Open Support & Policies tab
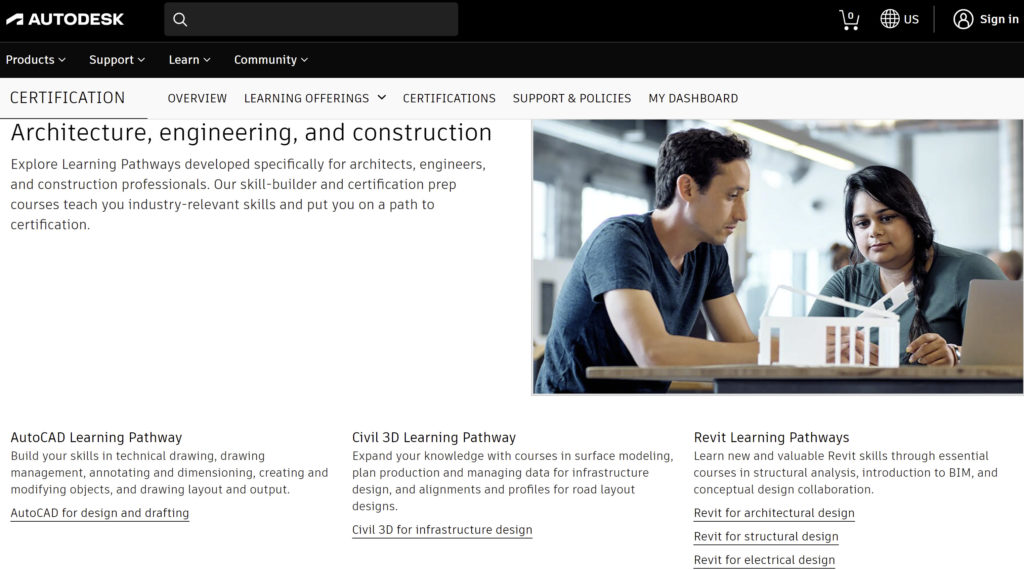 (x=572, y=98)
